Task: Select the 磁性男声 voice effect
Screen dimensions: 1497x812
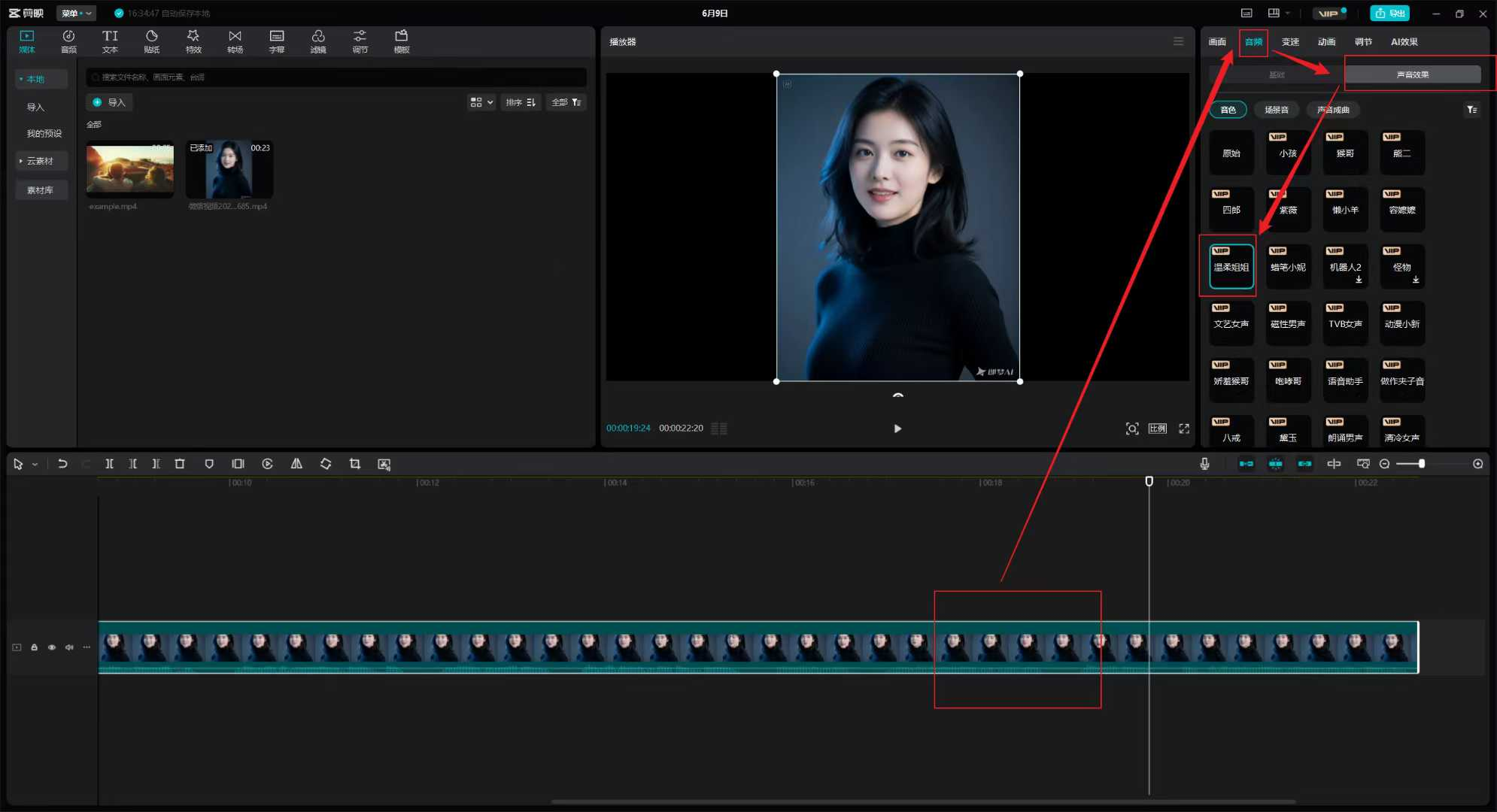Action: click(x=1288, y=323)
